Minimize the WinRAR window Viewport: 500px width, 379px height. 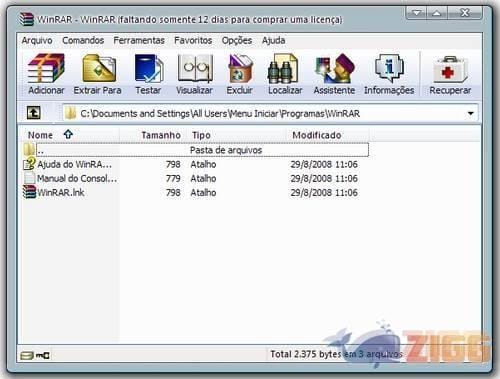click(416, 13)
